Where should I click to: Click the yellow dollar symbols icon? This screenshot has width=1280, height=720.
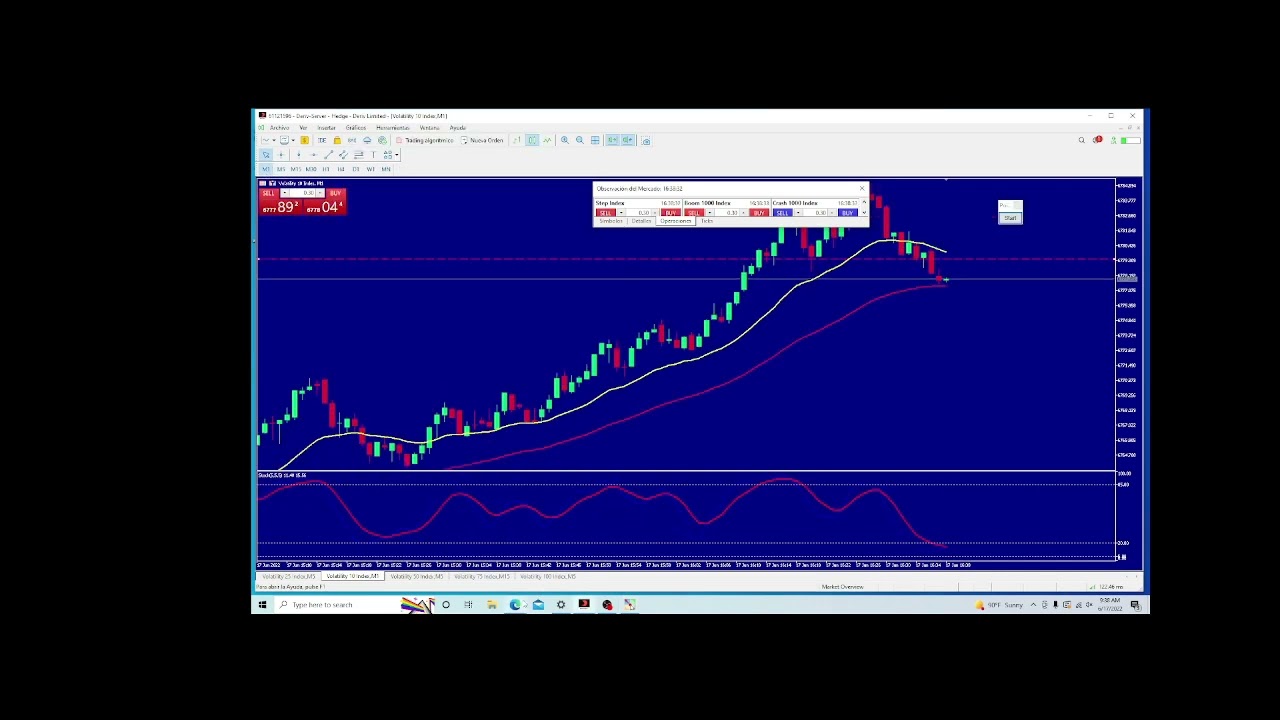[304, 141]
